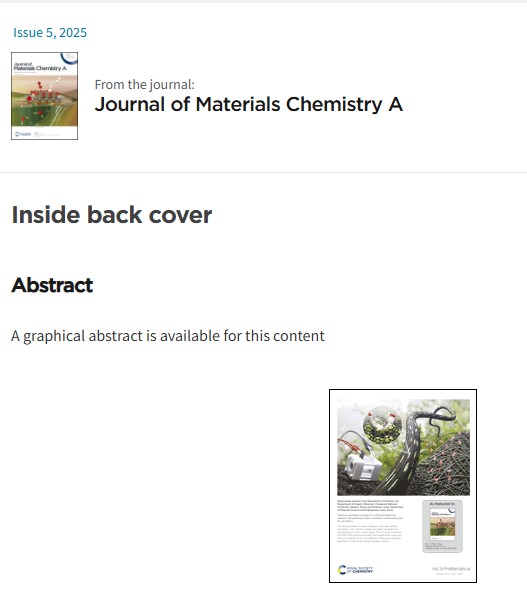Click the white battery device in cover art
Image resolution: width=527 pixels, height=604 pixels.
(x=362, y=466)
